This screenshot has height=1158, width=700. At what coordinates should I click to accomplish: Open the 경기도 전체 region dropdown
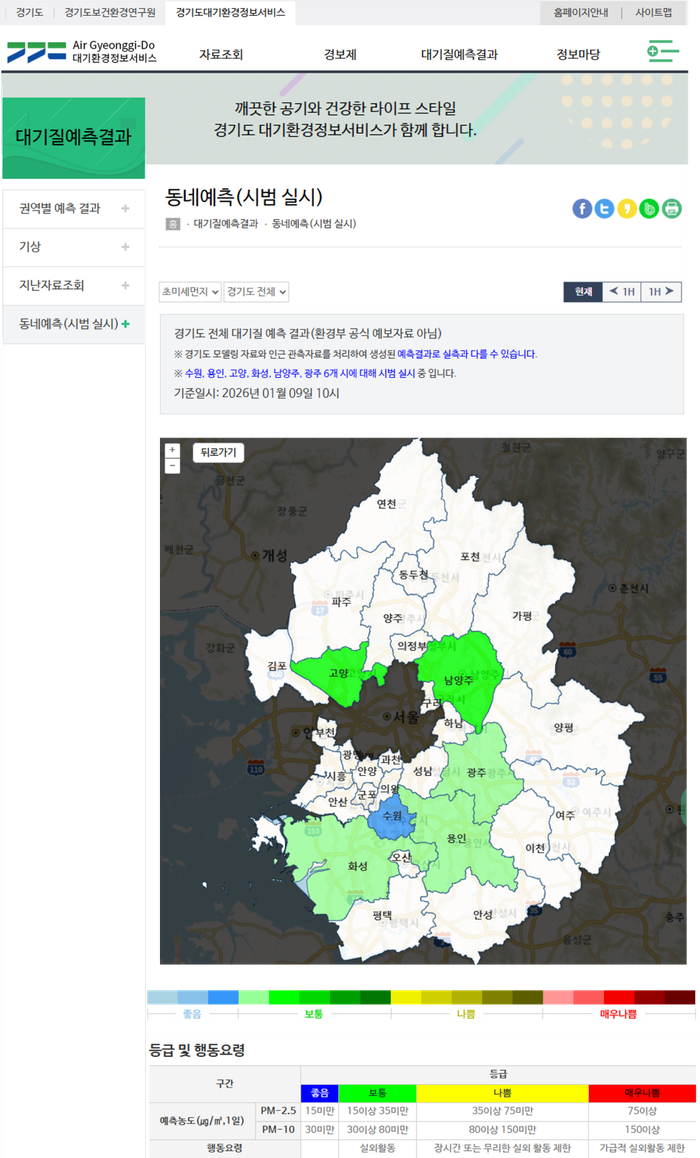click(256, 292)
